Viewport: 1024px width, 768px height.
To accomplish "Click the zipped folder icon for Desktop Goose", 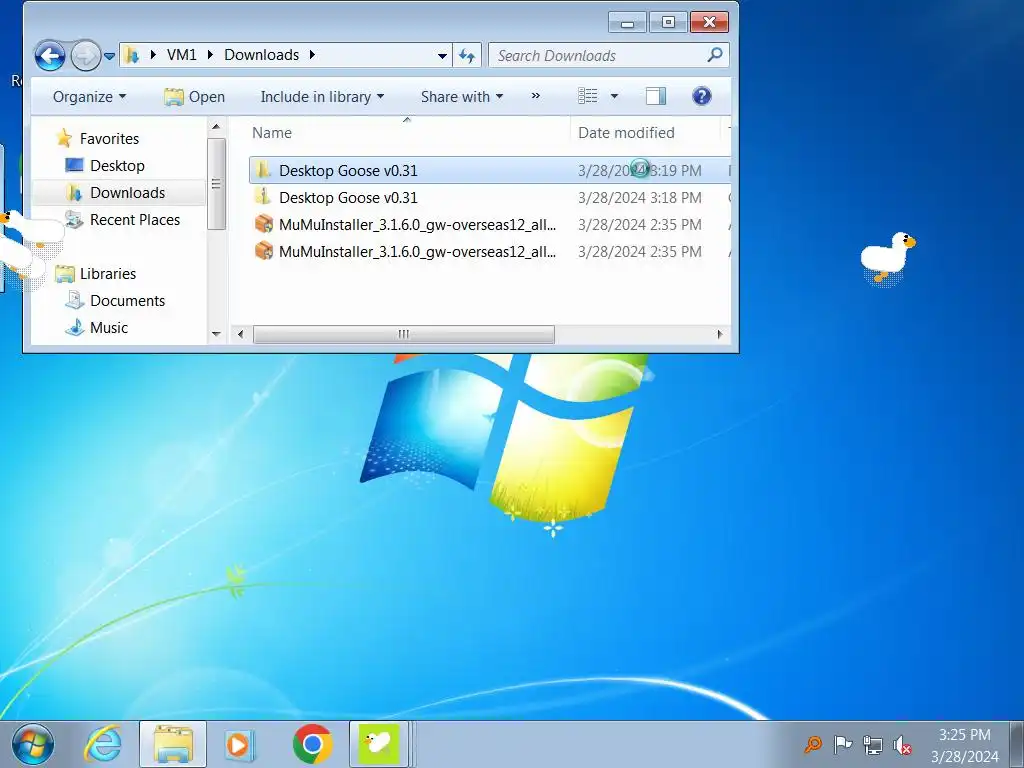I will click(x=263, y=197).
